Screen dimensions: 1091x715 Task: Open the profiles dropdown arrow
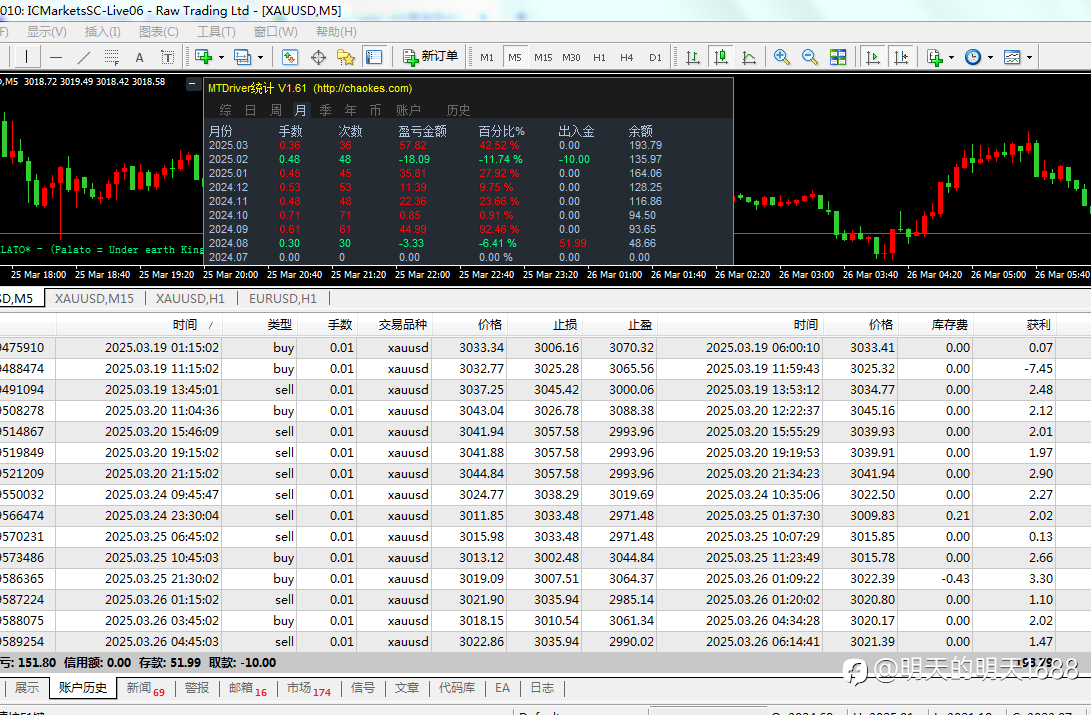pos(260,57)
